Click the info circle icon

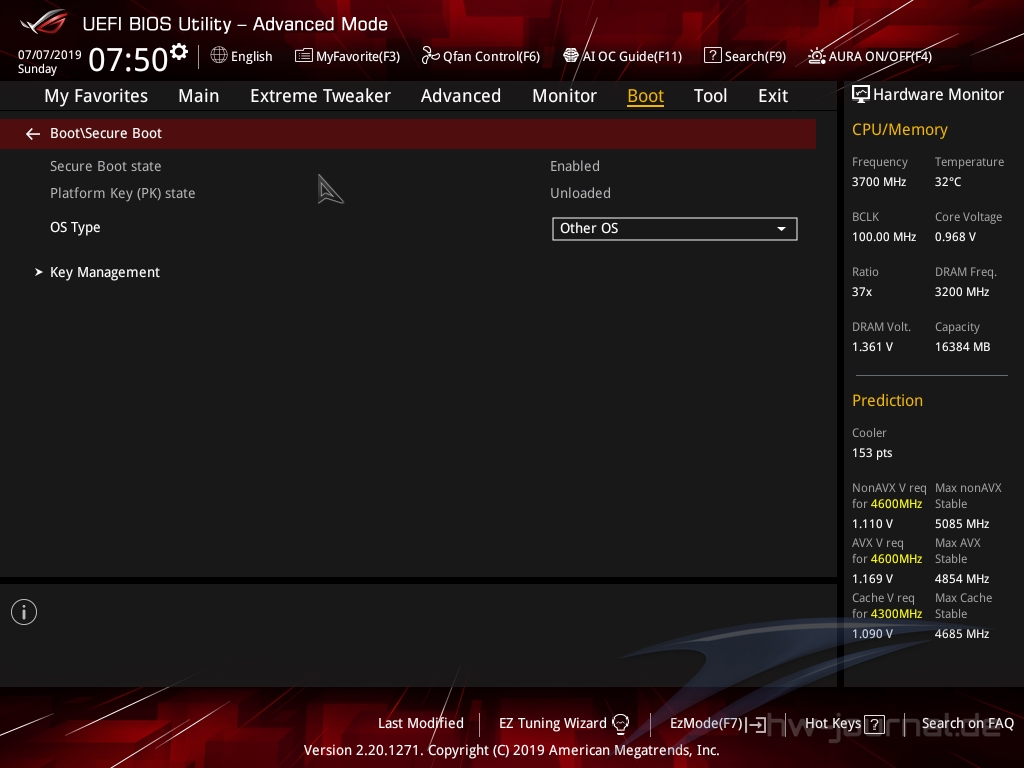point(24,612)
